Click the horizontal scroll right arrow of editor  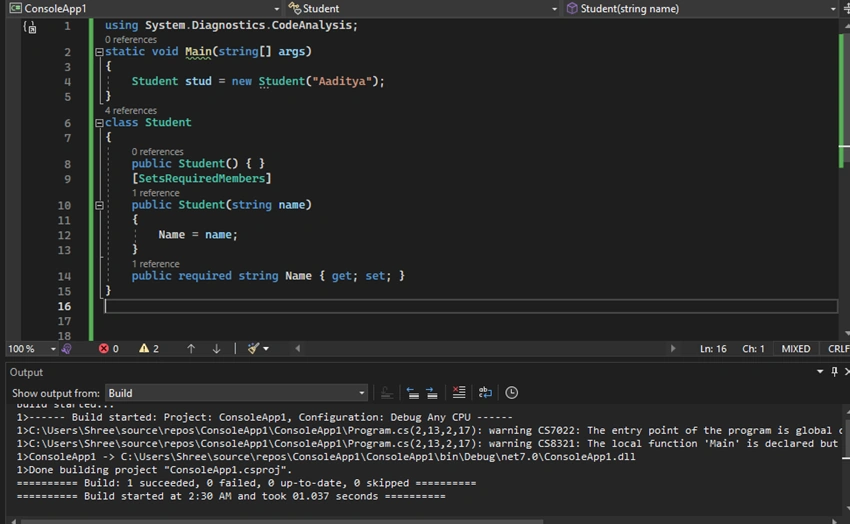click(x=673, y=348)
